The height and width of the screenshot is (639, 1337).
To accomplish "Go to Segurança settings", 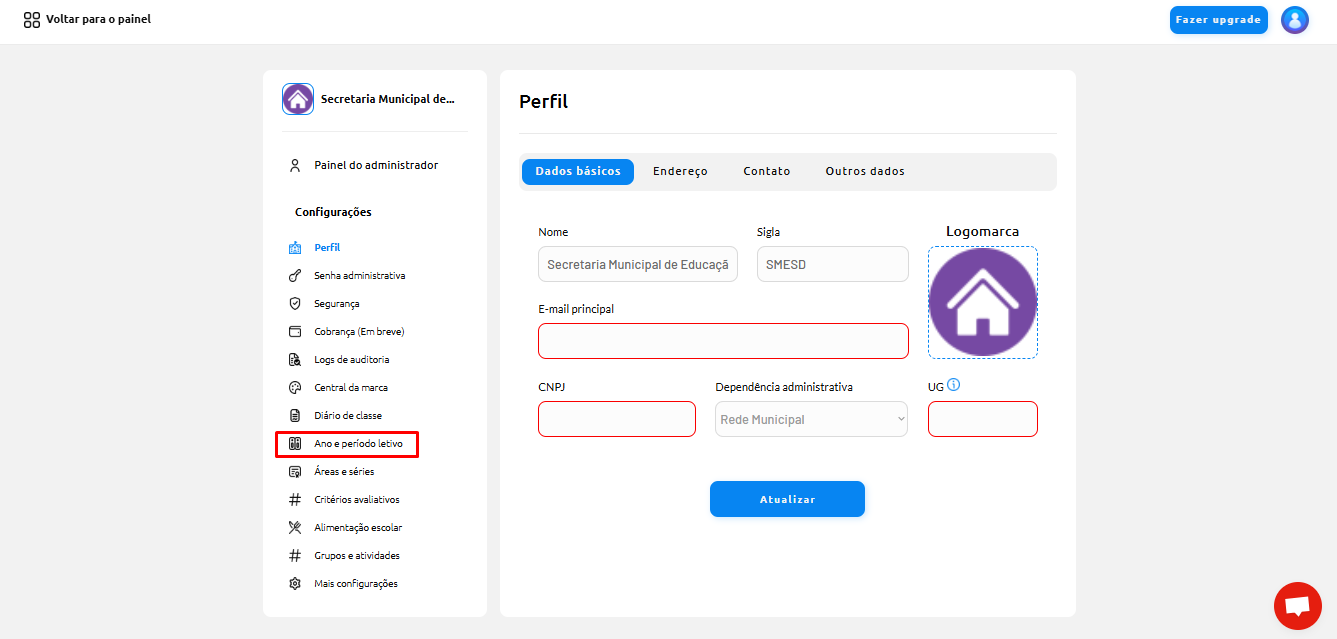I will point(337,304).
